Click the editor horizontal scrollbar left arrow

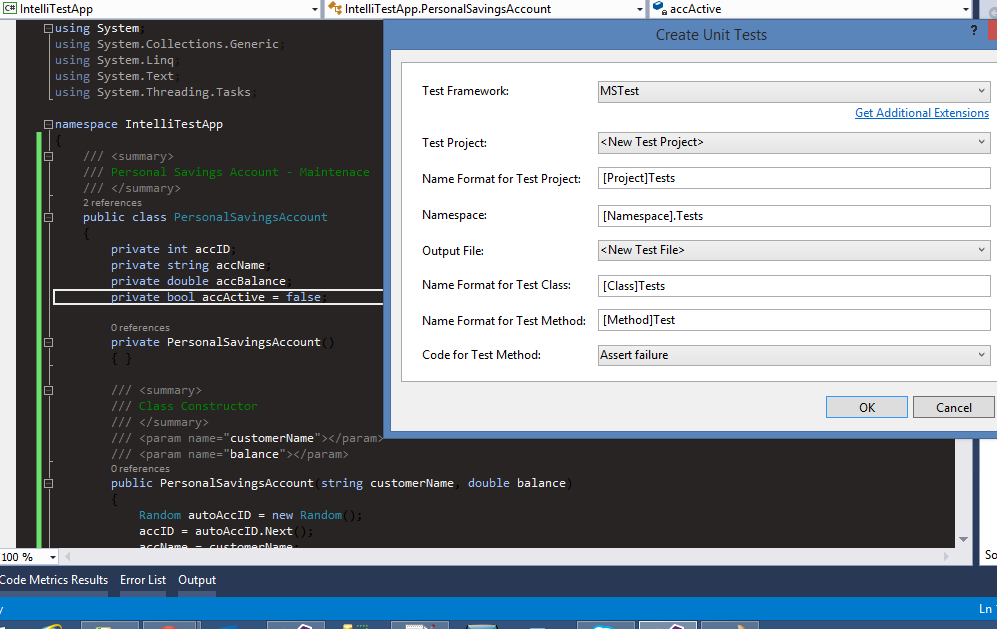(x=67, y=556)
